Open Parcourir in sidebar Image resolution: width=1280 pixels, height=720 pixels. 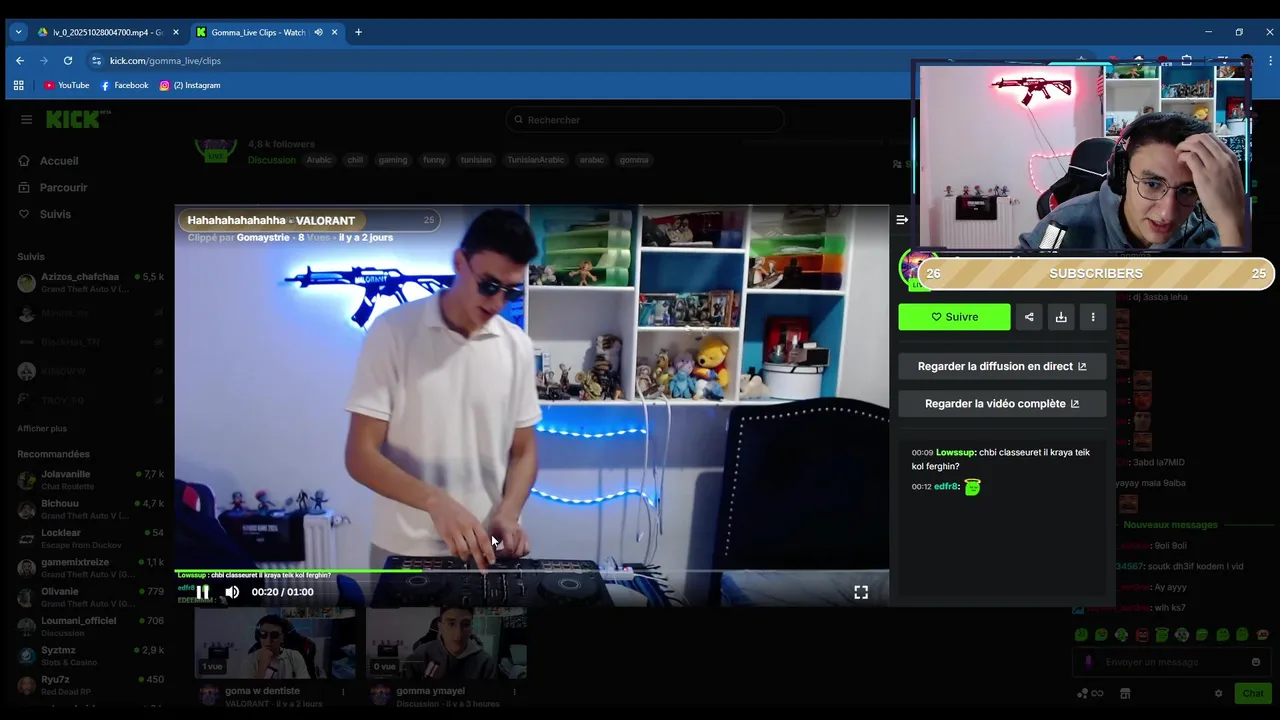click(63, 188)
